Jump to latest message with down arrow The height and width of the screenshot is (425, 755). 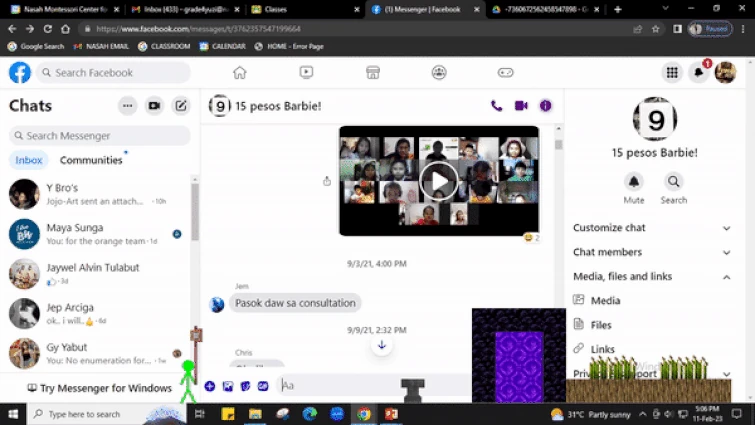(382, 345)
